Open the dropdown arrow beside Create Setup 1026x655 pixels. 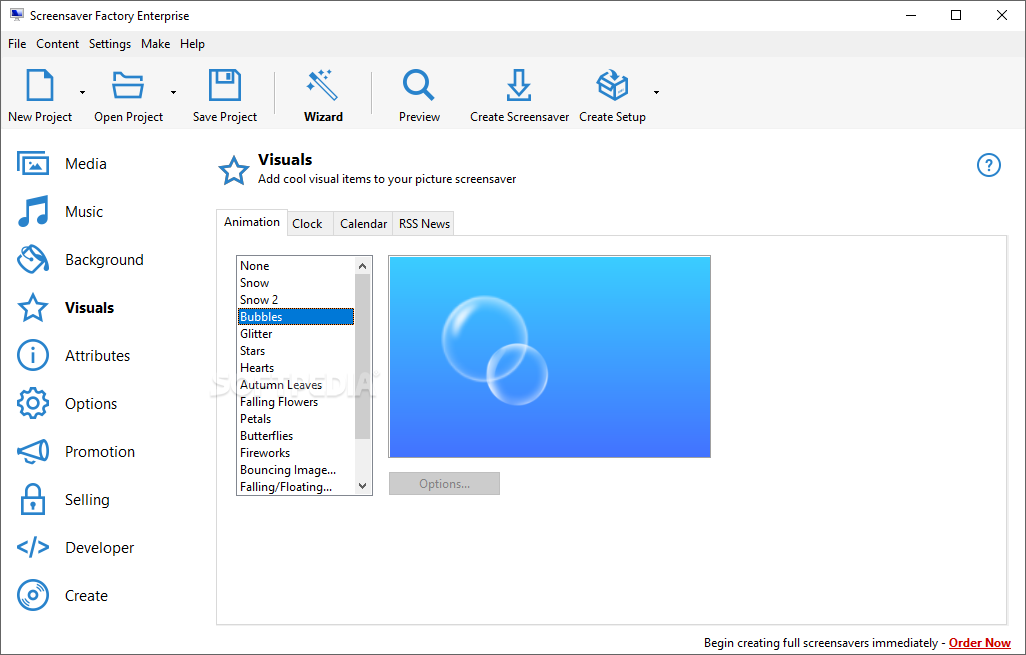point(656,92)
